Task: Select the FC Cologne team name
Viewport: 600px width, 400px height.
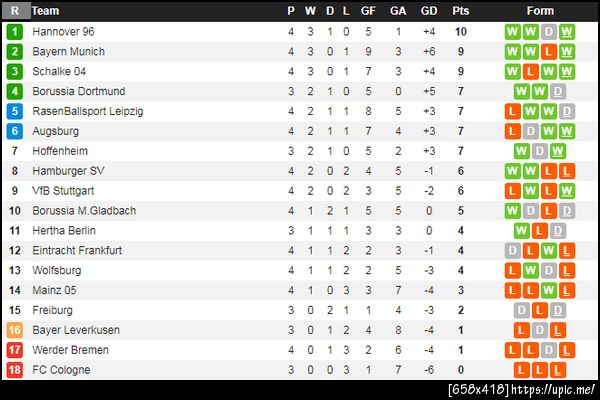Action: point(61,370)
